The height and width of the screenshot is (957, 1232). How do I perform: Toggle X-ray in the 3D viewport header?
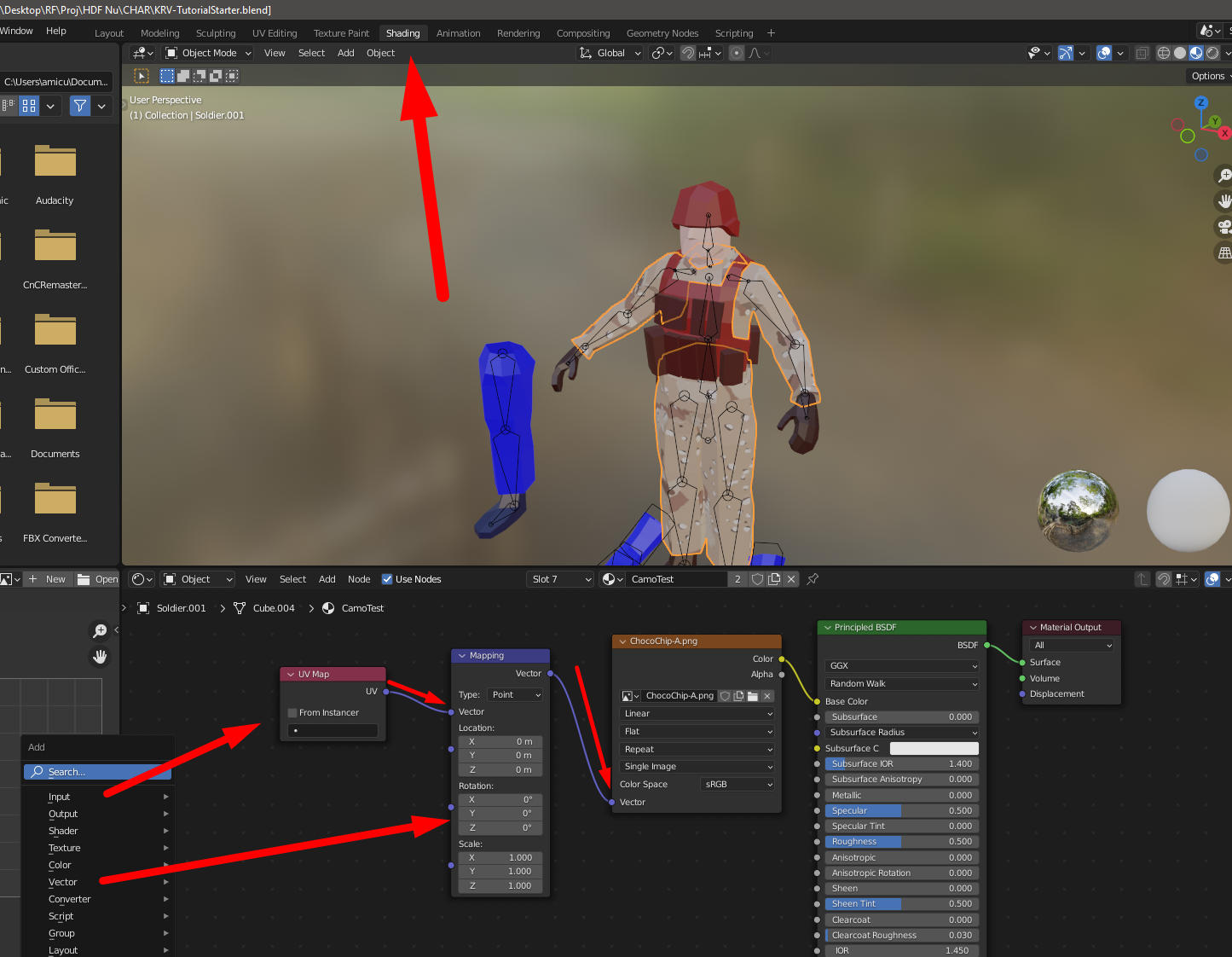[1142, 53]
